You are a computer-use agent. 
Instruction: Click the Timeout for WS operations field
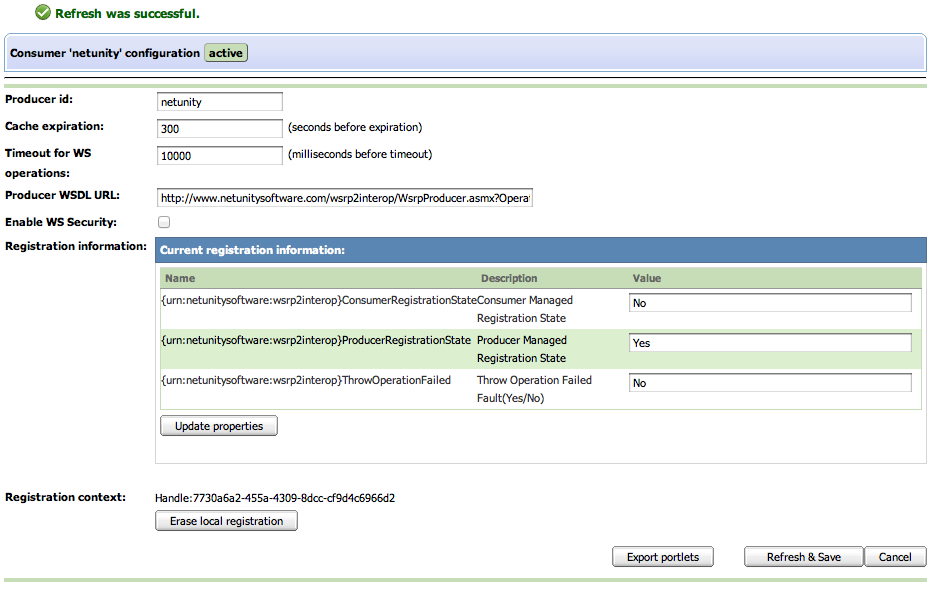[220, 156]
